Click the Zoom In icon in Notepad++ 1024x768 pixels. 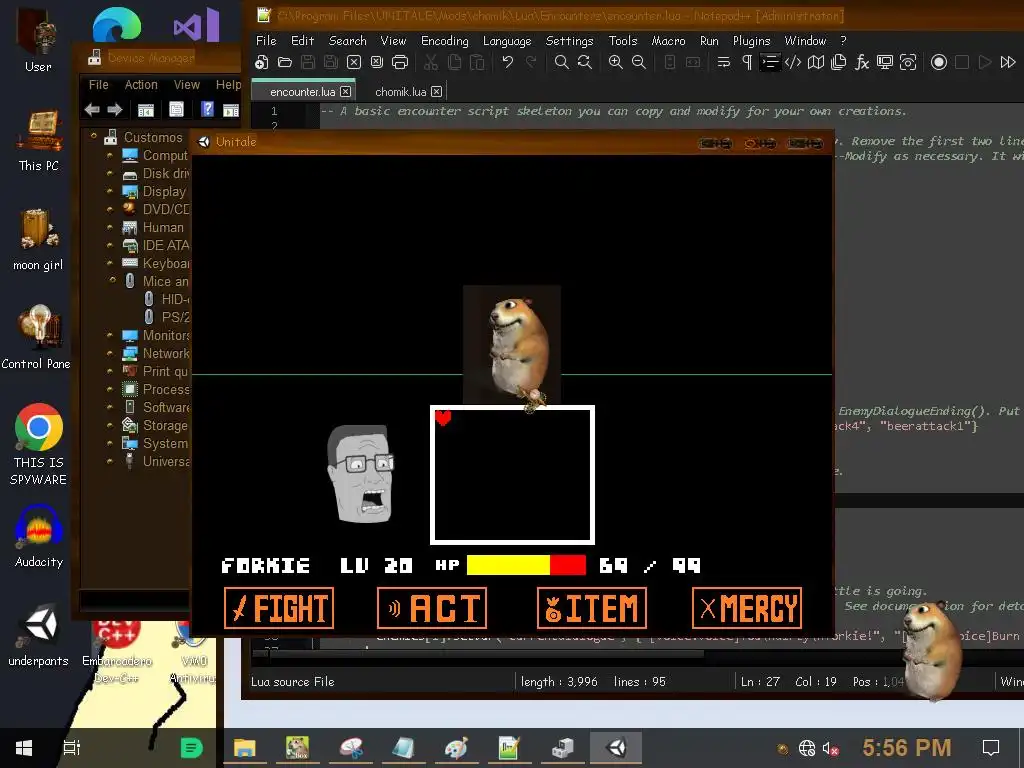615,62
